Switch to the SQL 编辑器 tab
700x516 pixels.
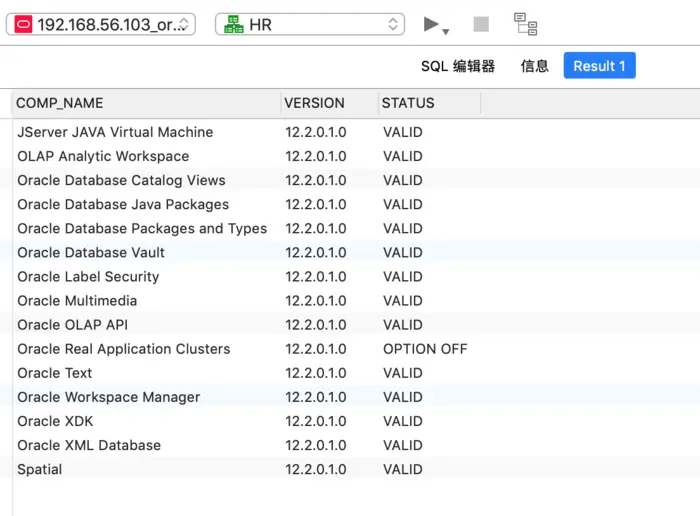(458, 66)
